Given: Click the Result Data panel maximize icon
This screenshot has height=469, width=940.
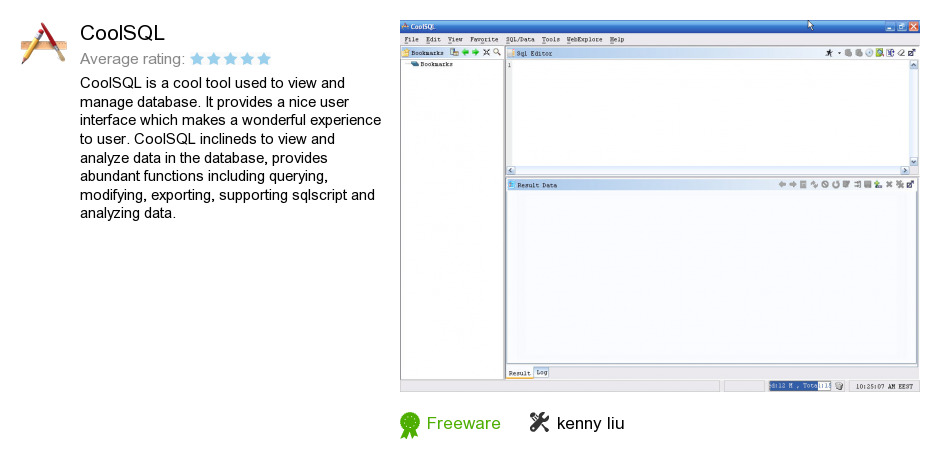Looking at the screenshot, I should point(910,185).
